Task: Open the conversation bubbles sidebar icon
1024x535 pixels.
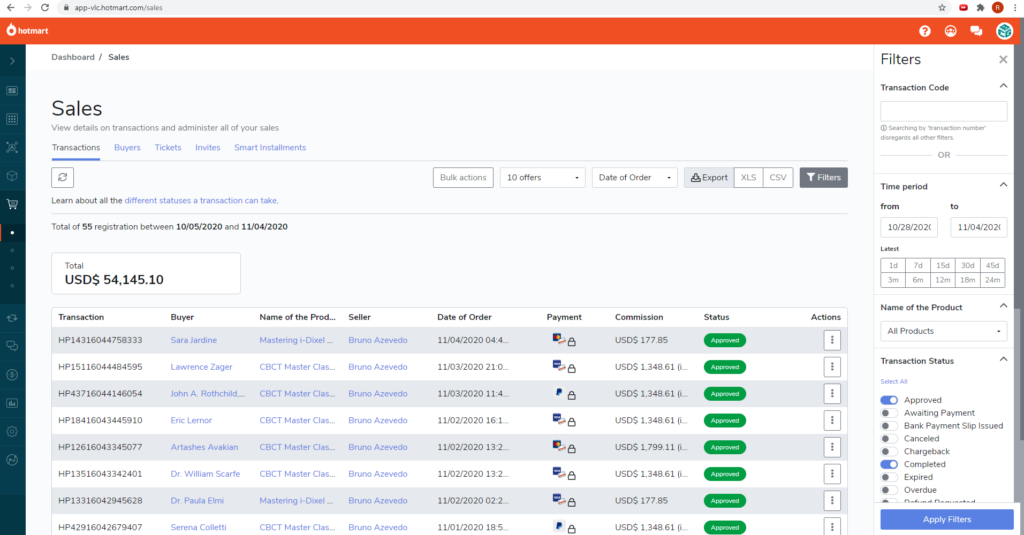Action: (x=12, y=346)
